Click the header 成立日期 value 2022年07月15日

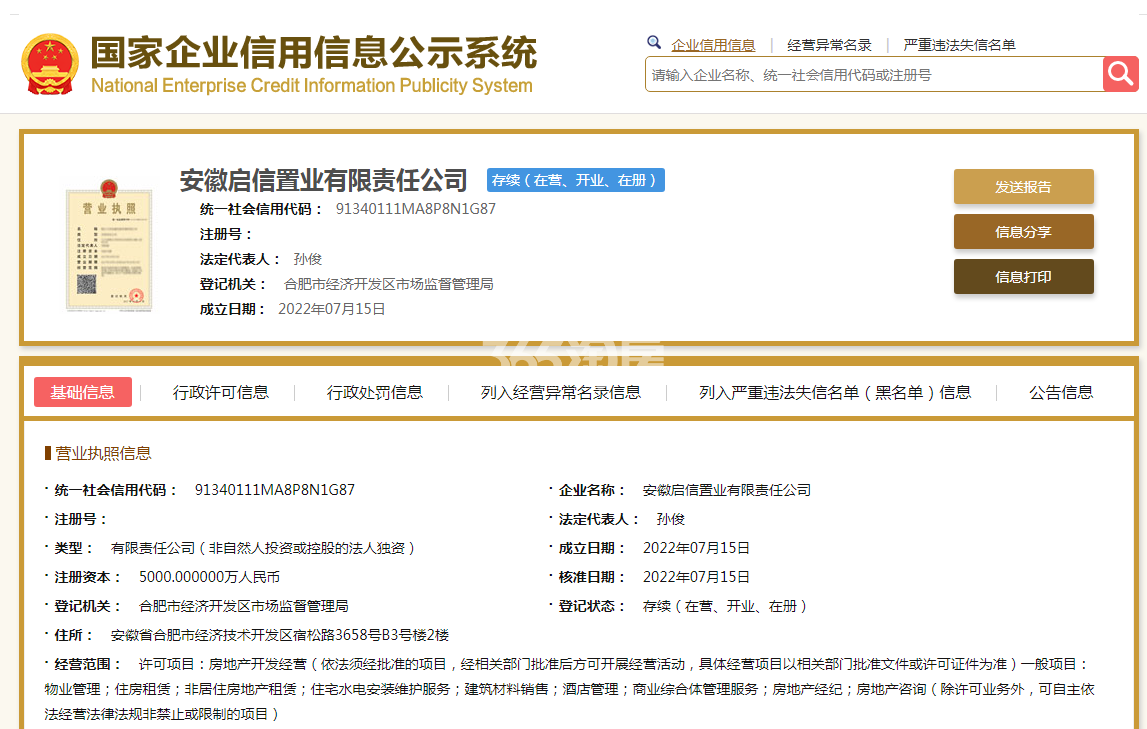click(x=331, y=309)
